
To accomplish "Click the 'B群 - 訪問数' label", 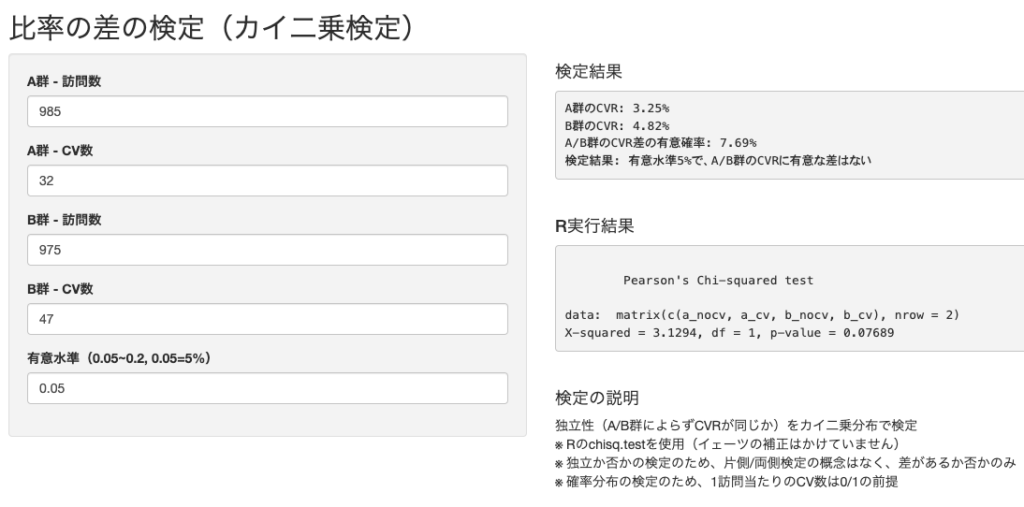I will tap(64, 220).
